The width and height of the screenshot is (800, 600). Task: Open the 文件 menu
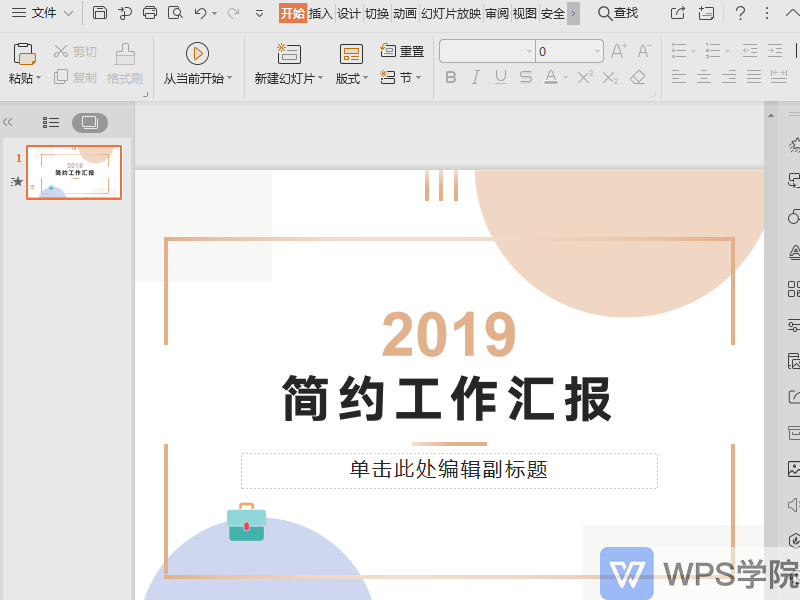pyautogui.click(x=42, y=14)
